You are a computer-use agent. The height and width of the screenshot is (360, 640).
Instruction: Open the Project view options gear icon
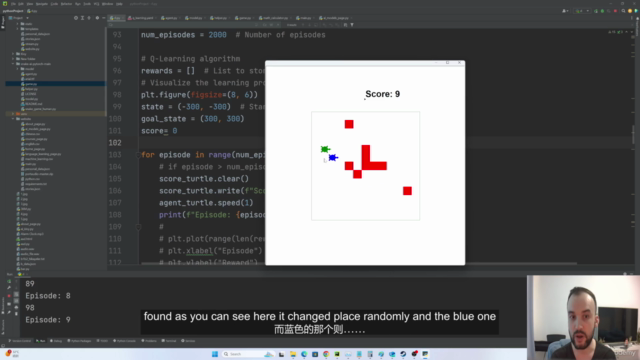click(x=97, y=18)
